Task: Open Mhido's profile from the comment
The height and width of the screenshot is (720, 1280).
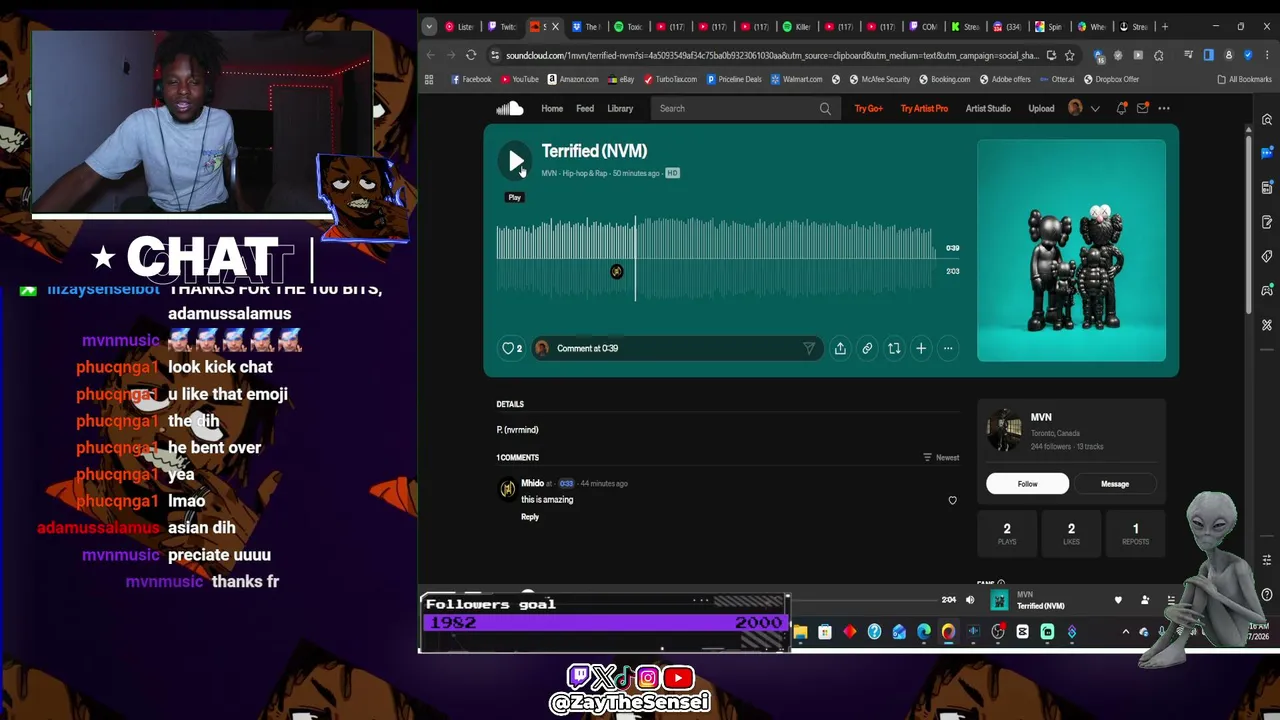Action: tap(532, 484)
